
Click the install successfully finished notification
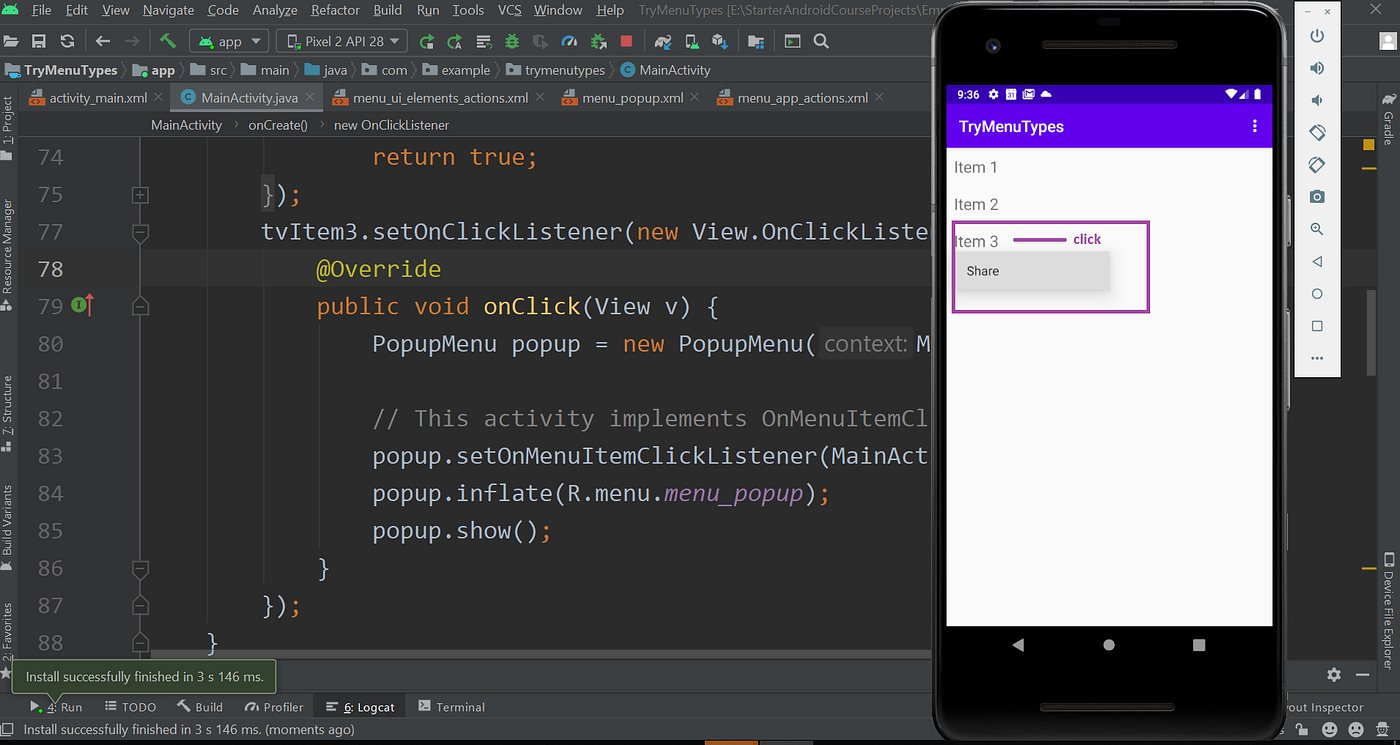pos(143,677)
